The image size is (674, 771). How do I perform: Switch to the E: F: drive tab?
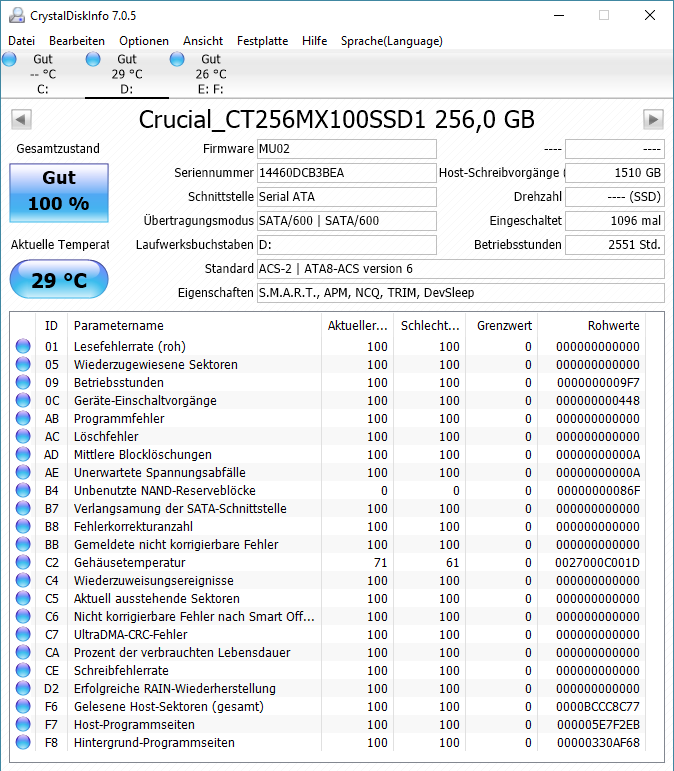pos(210,74)
